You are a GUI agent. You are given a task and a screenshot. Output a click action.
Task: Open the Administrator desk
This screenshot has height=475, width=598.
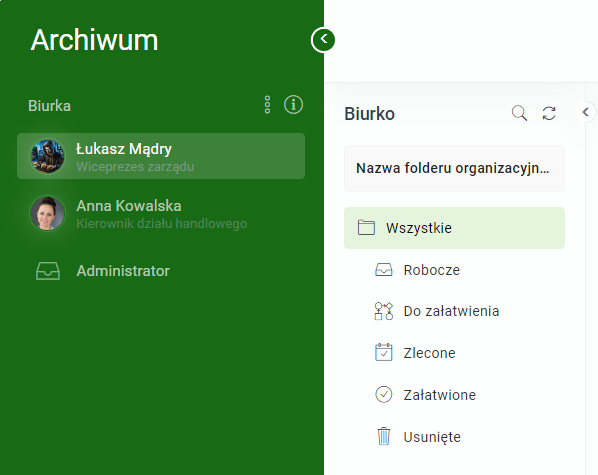(161, 271)
